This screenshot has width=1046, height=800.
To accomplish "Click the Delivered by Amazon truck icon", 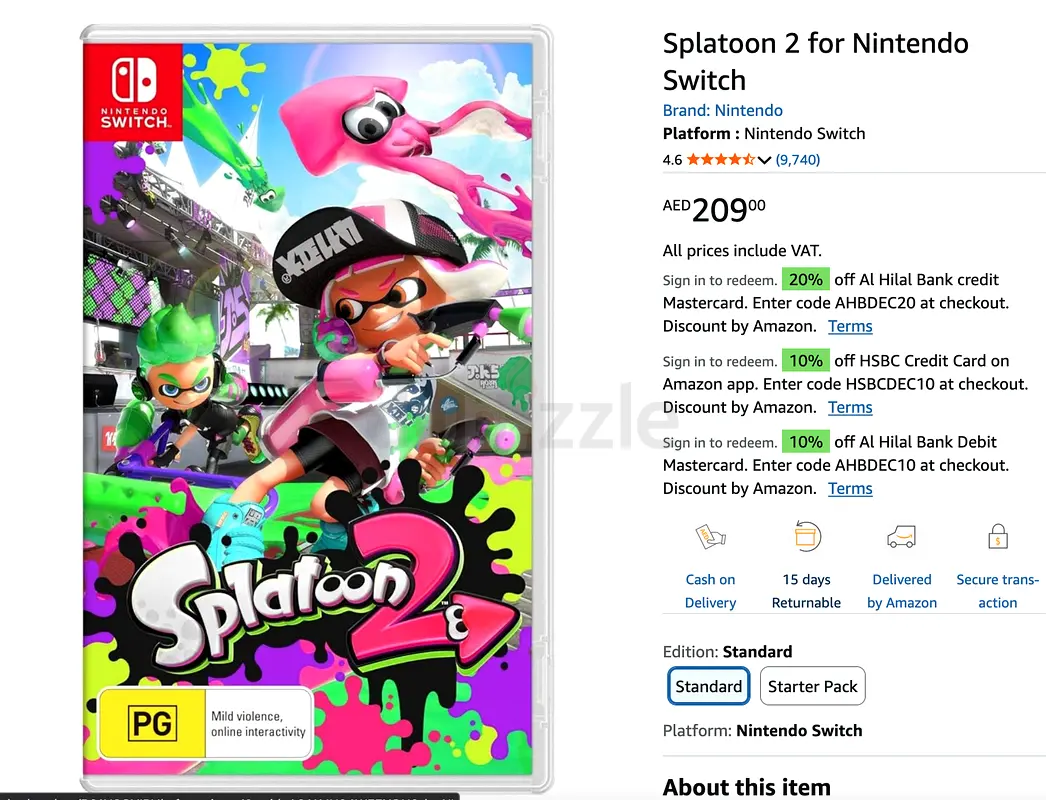I will [901, 538].
